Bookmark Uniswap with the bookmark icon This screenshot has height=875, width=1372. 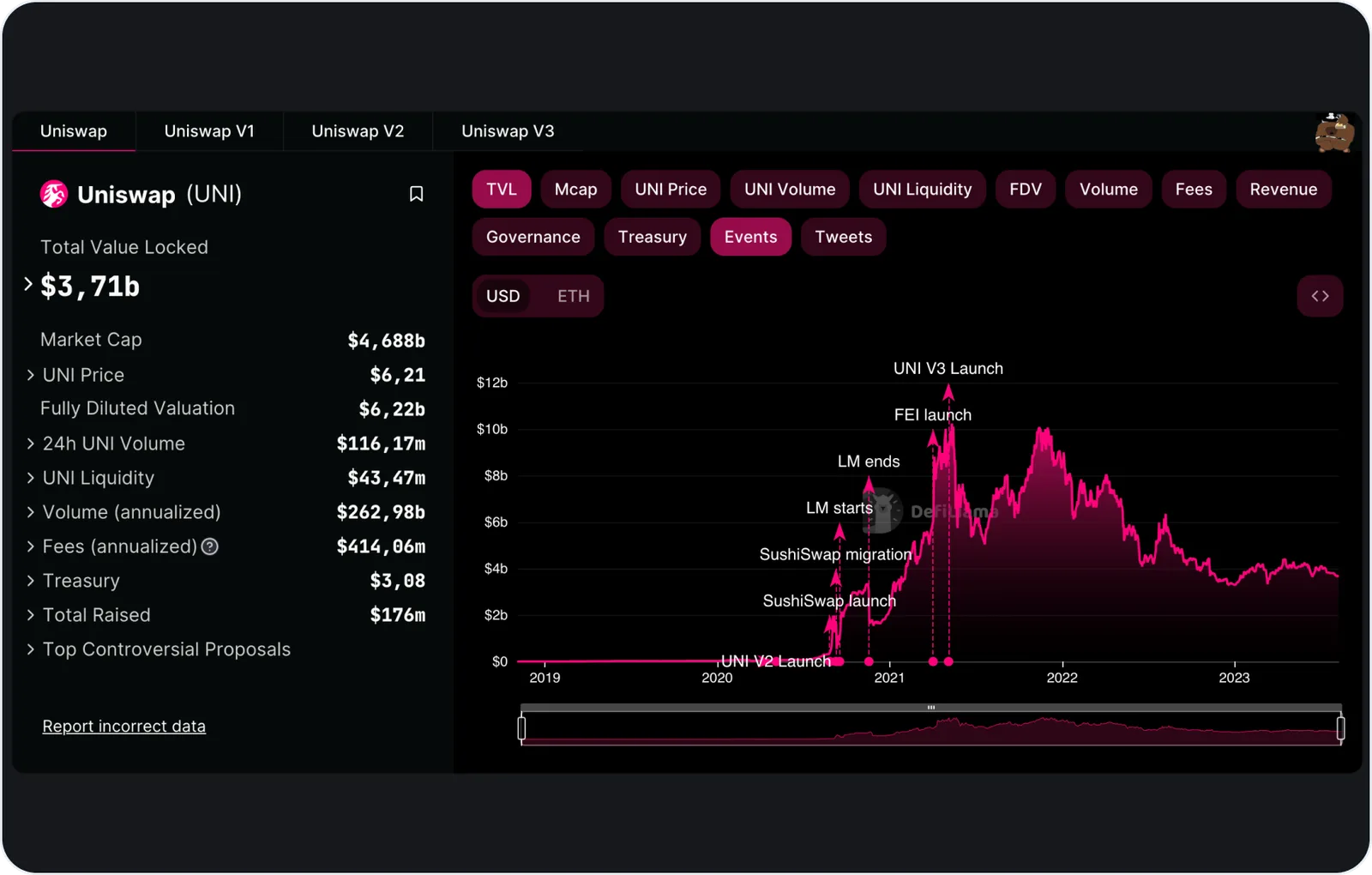tap(416, 194)
